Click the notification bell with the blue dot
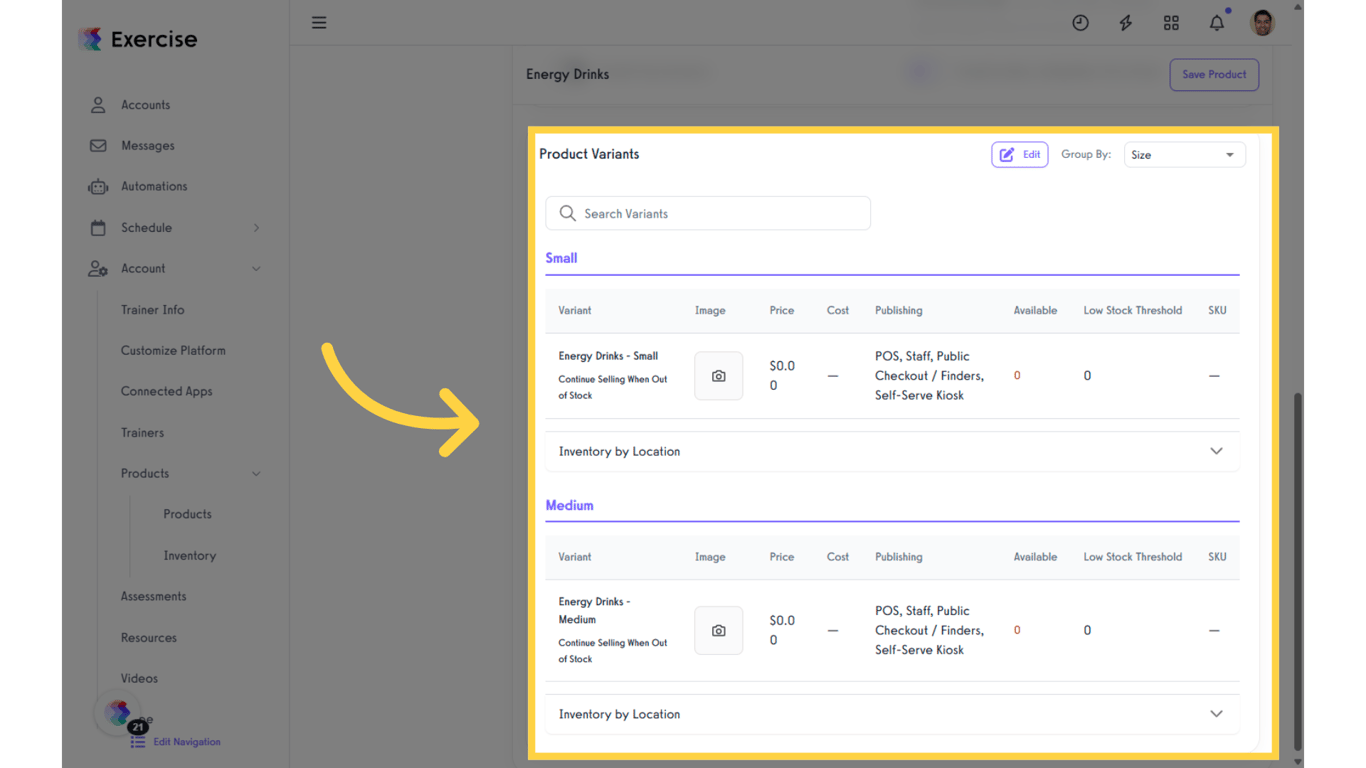Screen dimensions: 1366x768 [x=1216, y=22]
